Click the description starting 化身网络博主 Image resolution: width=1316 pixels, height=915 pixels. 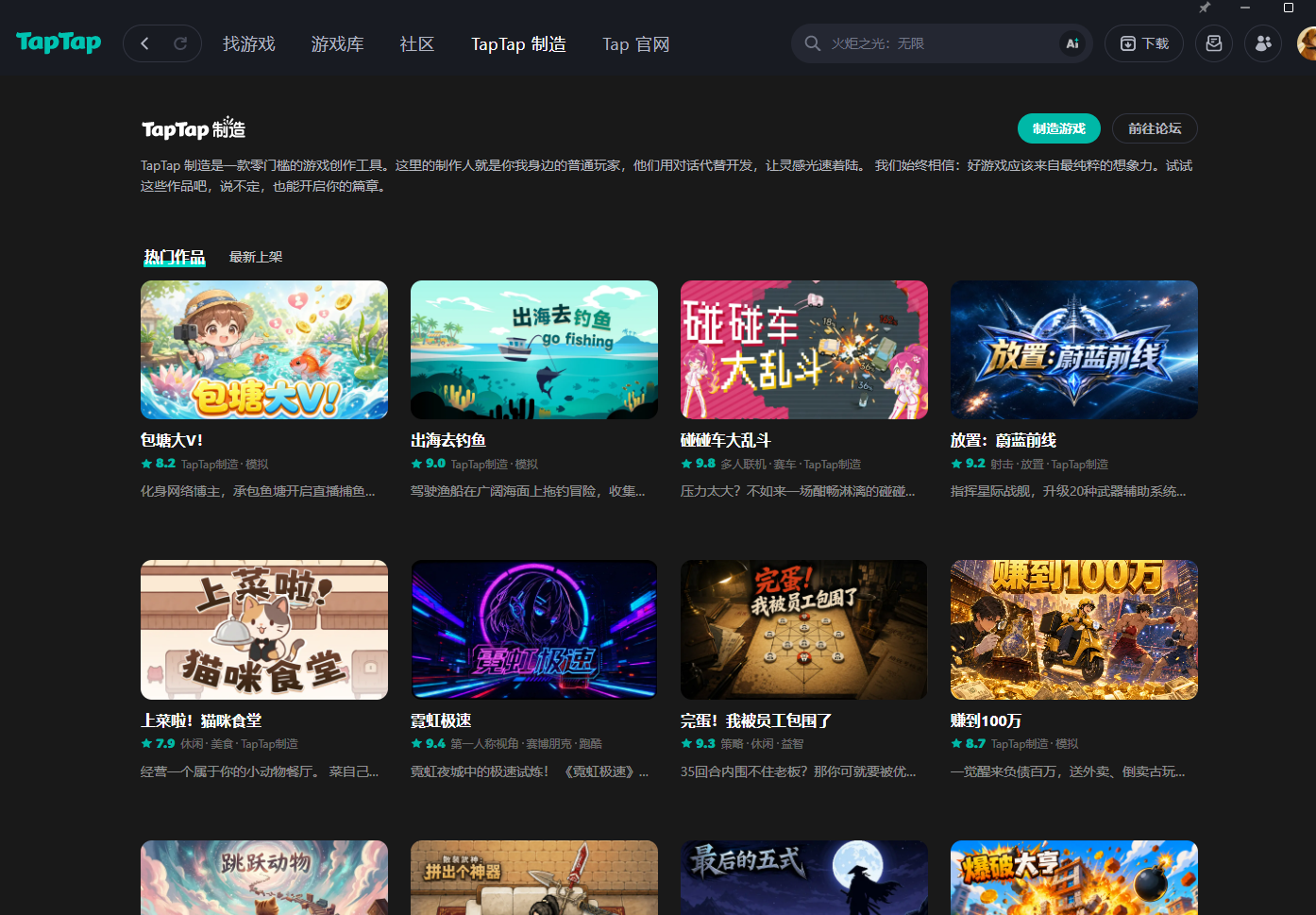click(258, 491)
